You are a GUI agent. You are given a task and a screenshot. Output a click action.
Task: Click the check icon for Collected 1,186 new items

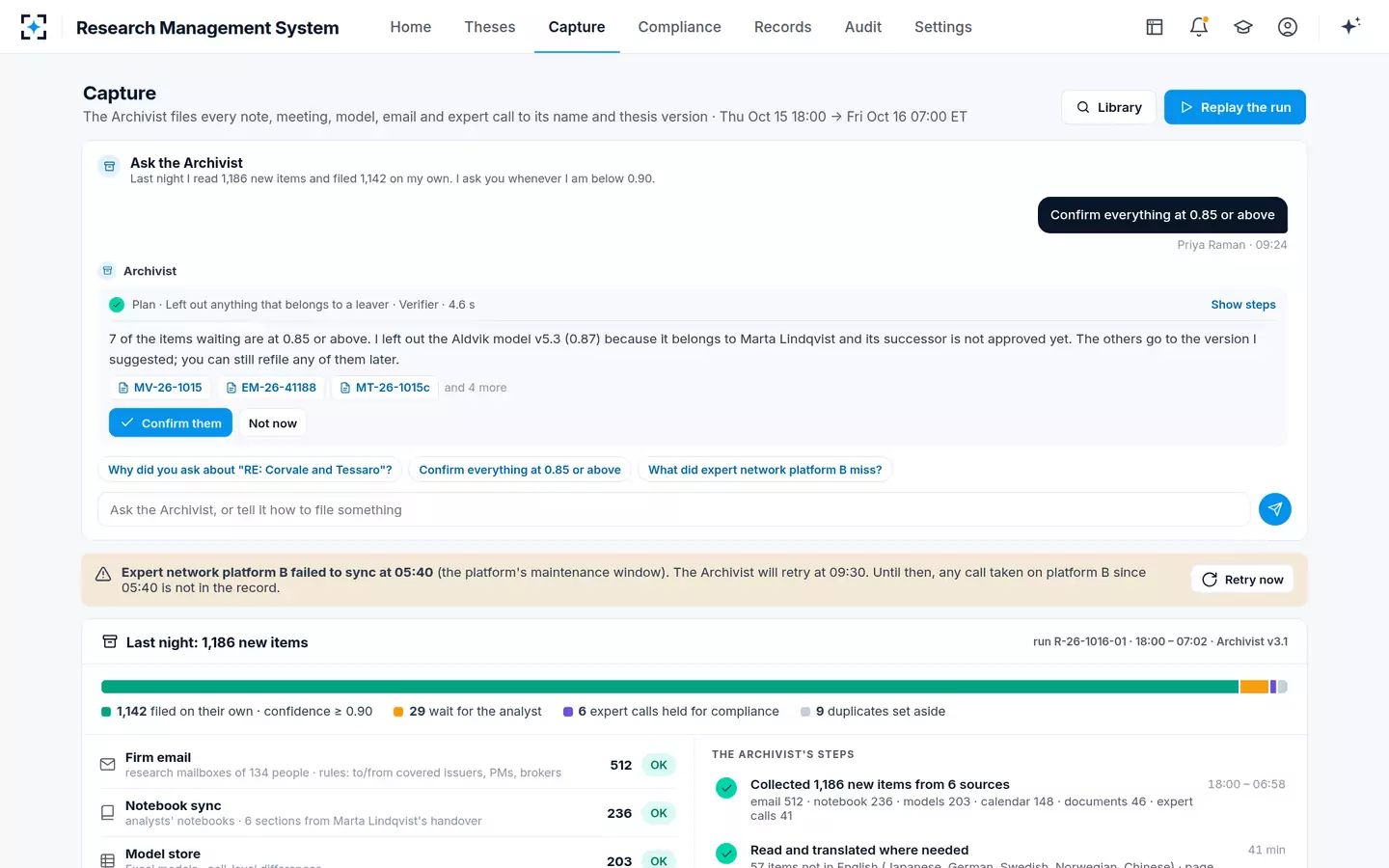click(x=726, y=788)
